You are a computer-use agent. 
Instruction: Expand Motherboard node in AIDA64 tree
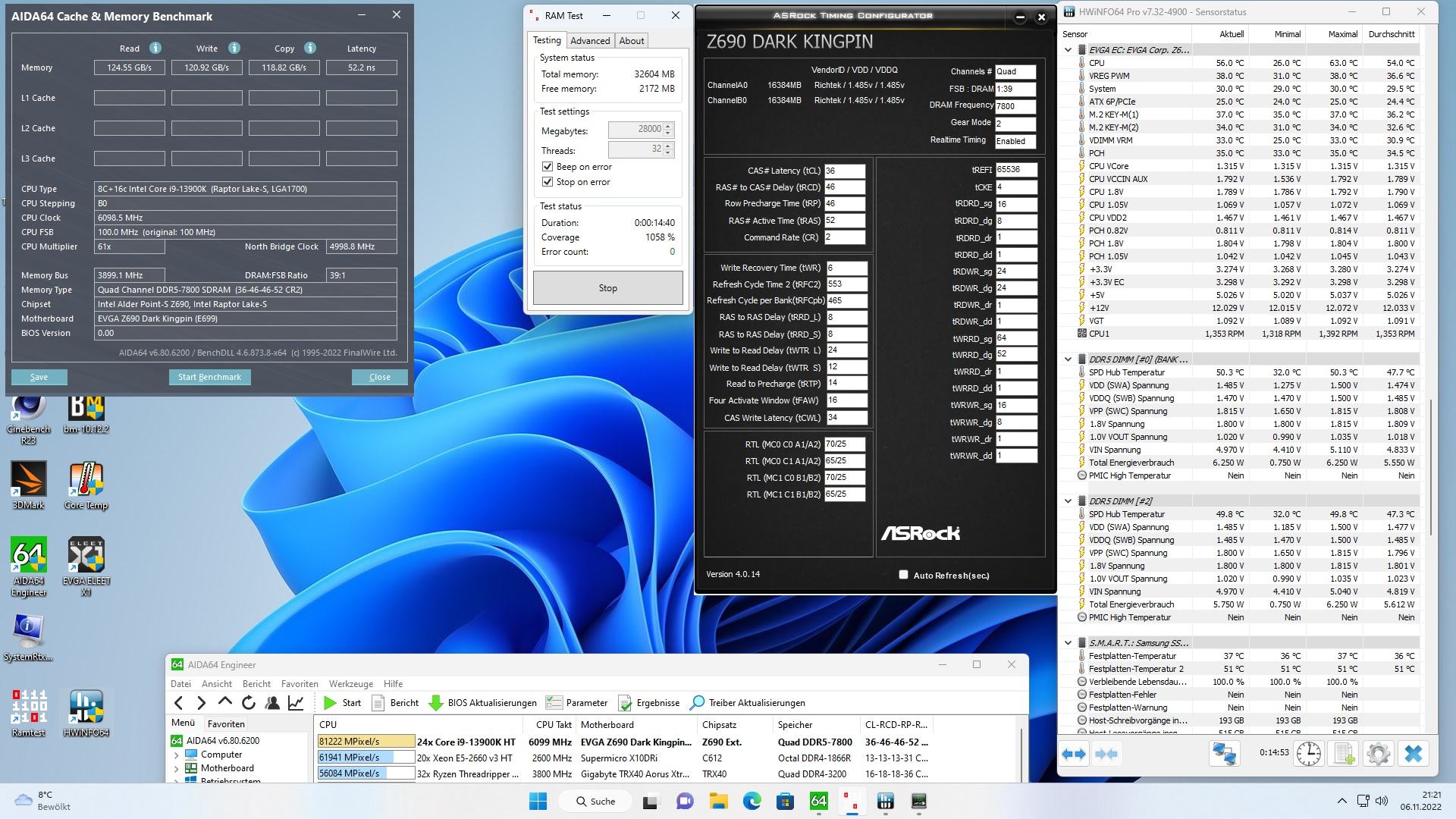pos(177,769)
